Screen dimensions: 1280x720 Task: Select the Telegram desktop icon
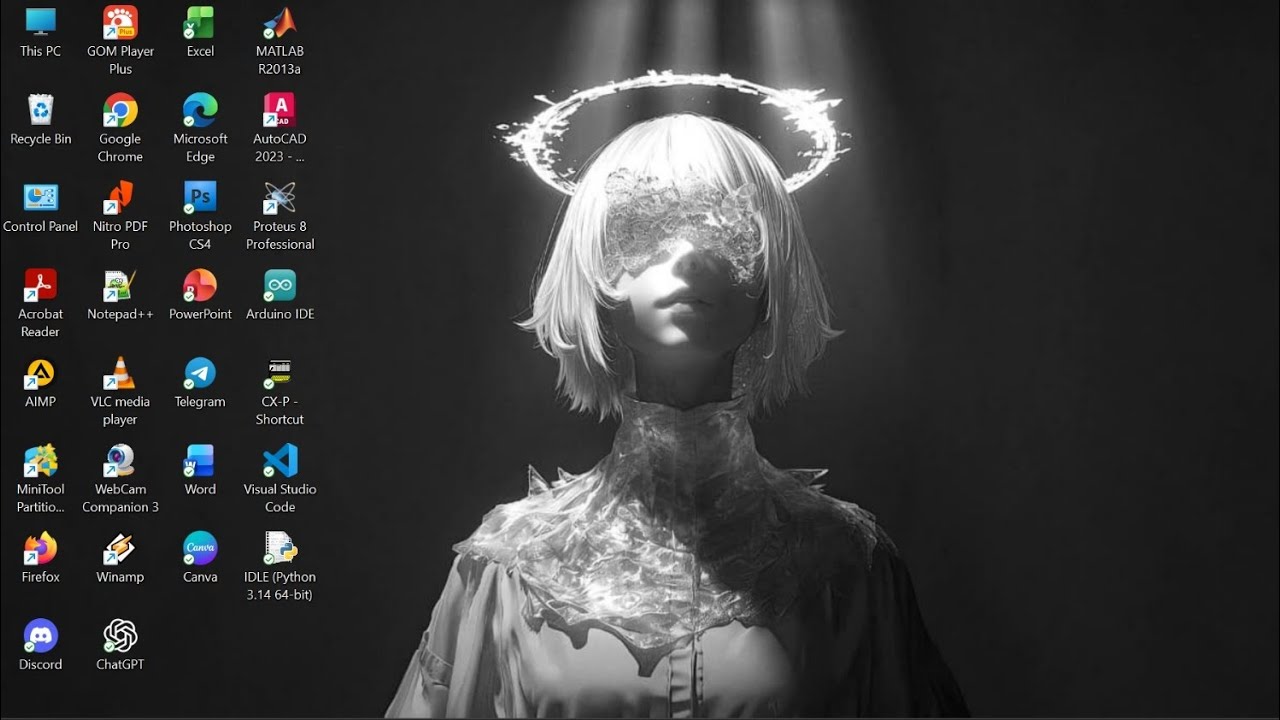[200, 373]
